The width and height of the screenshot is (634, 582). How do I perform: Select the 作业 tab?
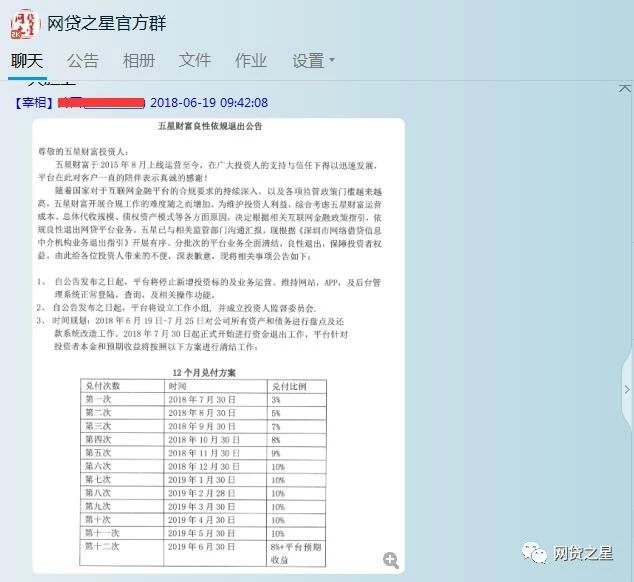point(251,61)
